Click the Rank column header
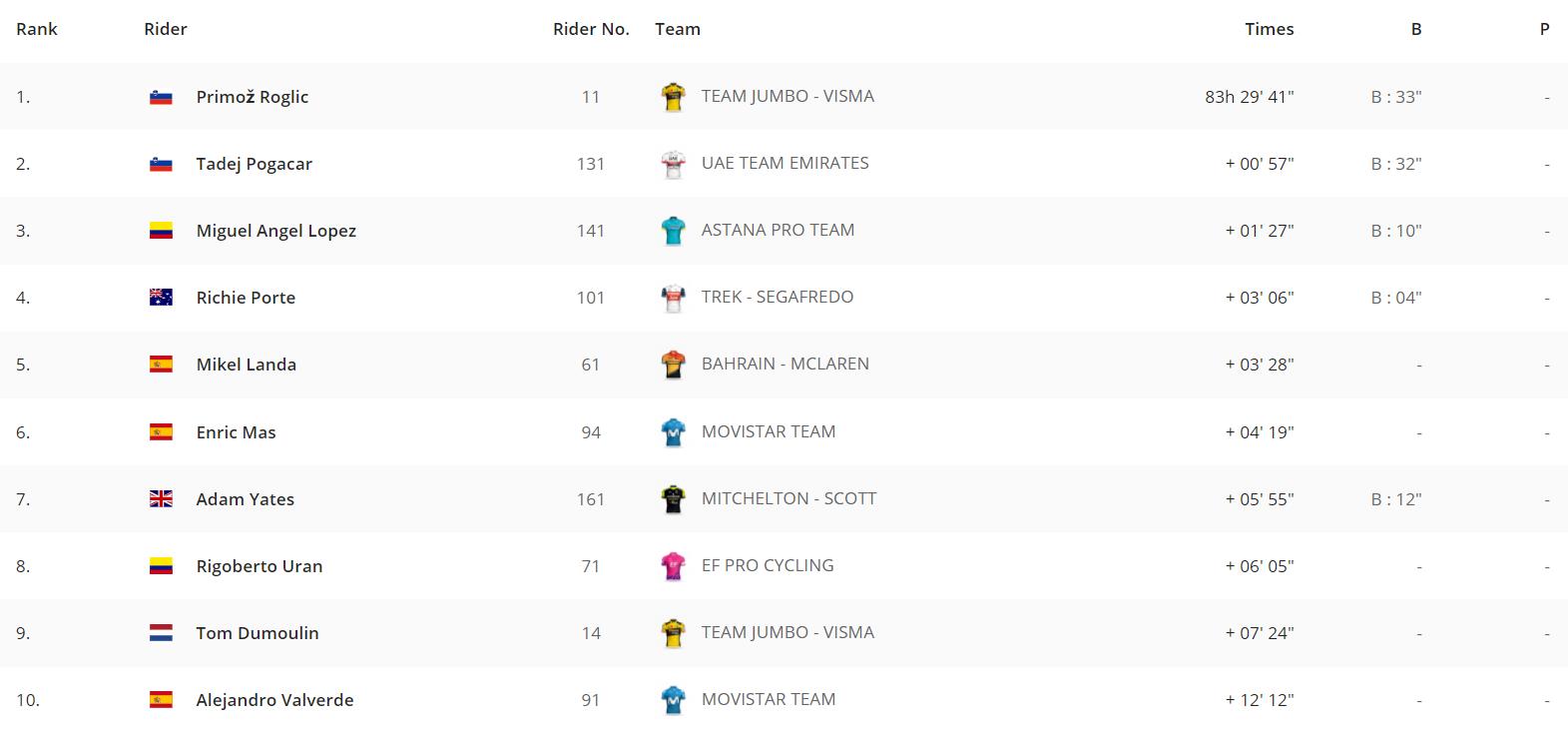1568x745 pixels. 37,29
